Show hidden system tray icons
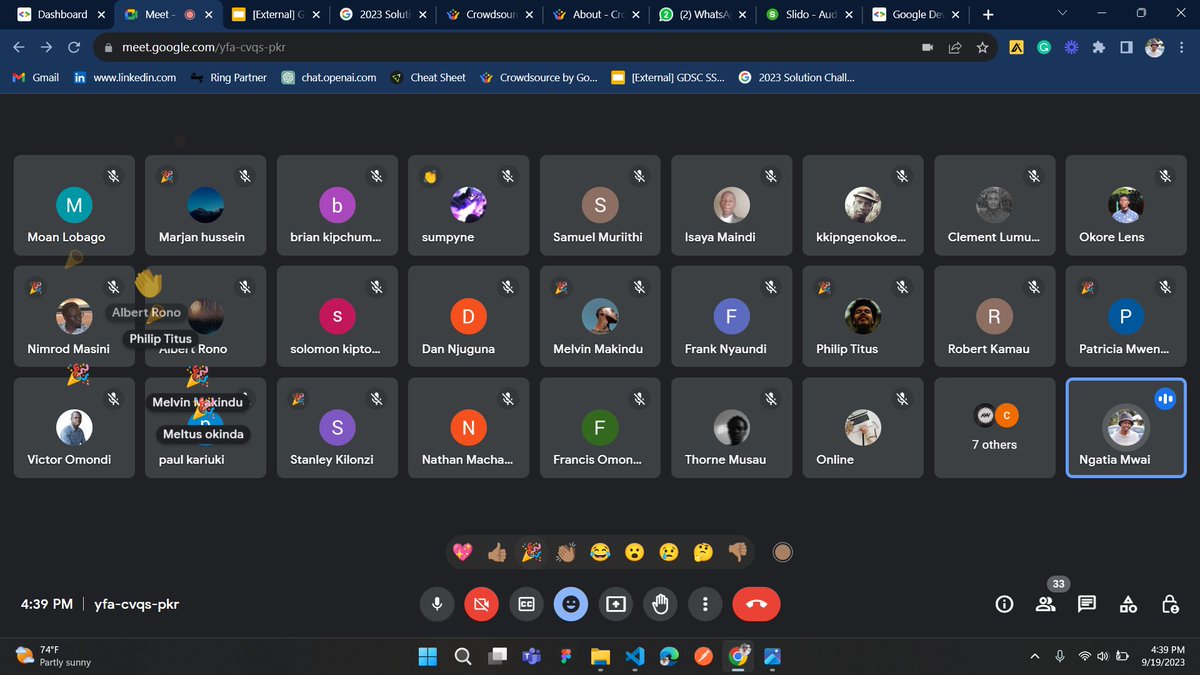The width and height of the screenshot is (1200, 675). (x=1034, y=656)
